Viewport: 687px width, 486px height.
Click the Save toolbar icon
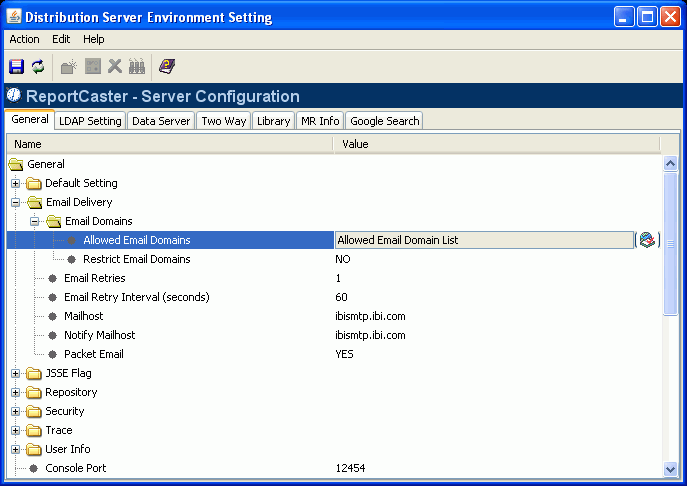coord(17,67)
